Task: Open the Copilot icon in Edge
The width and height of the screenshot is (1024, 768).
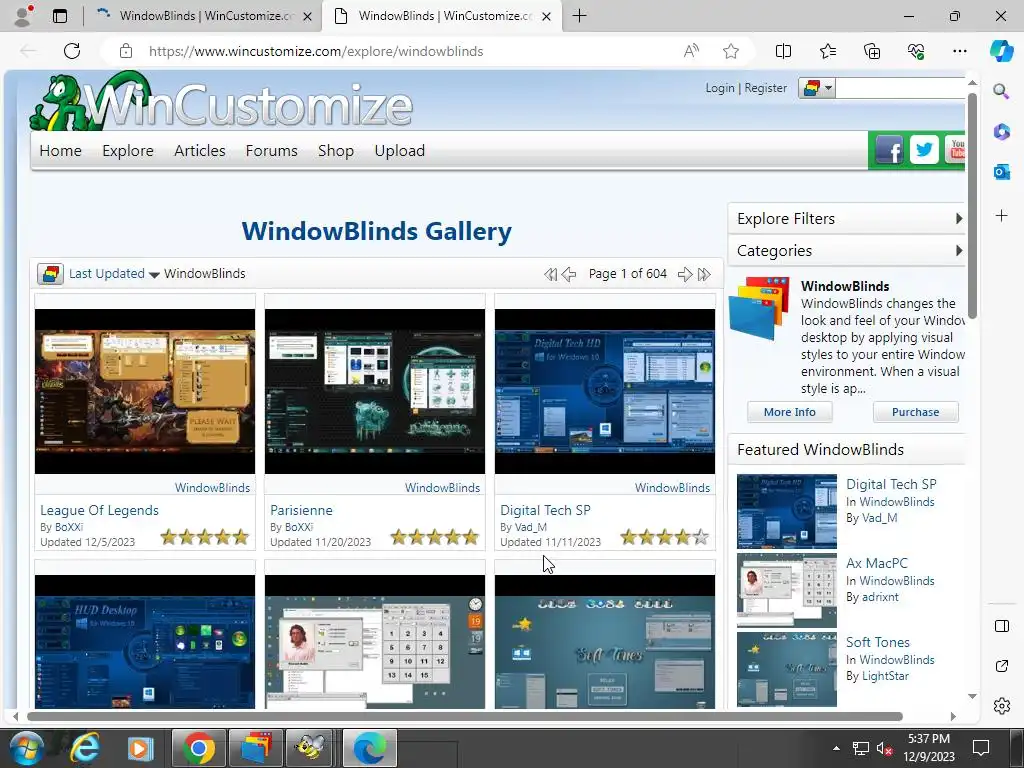Action: pyautogui.click(x=1001, y=51)
